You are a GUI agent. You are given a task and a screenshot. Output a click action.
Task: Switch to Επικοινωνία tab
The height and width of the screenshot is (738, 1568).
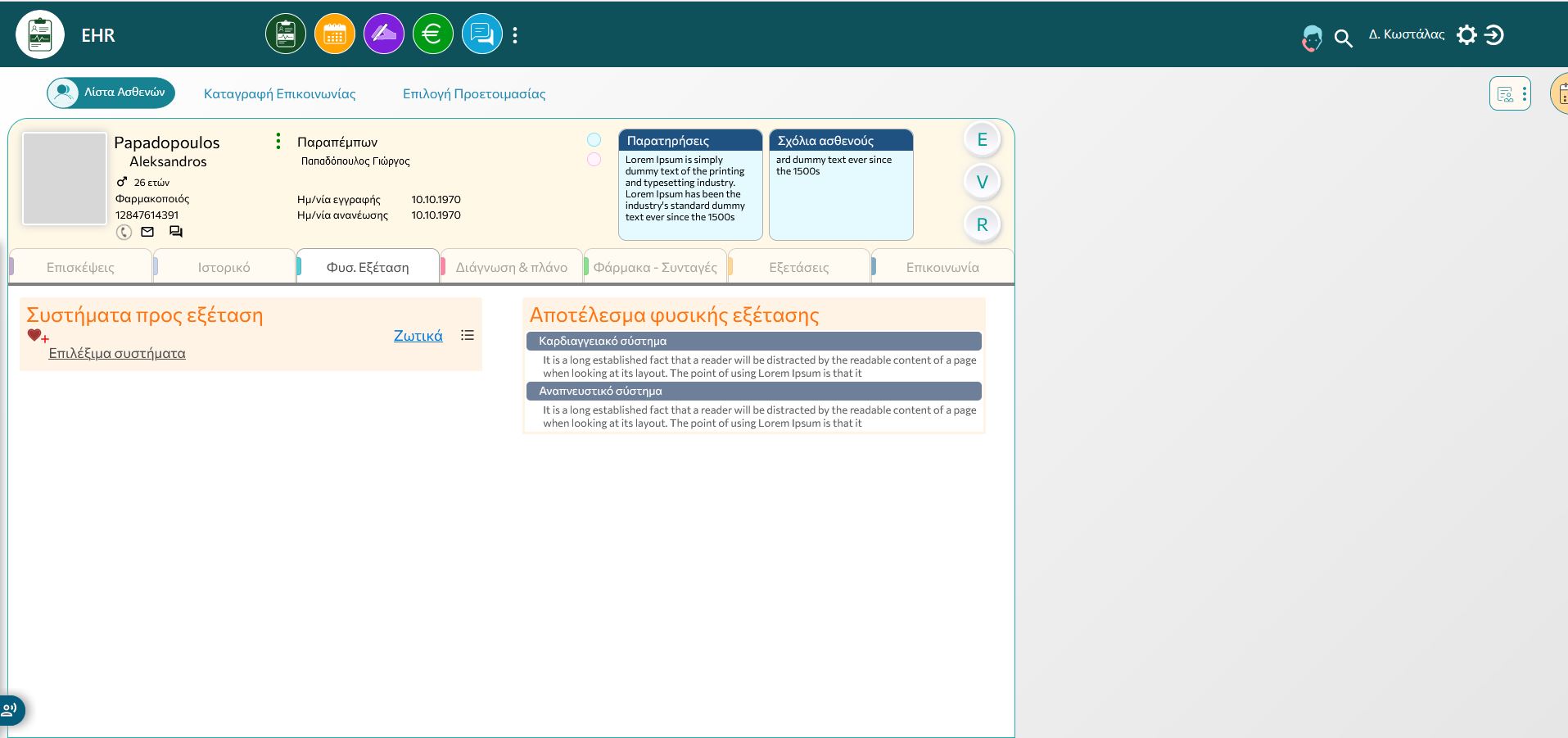pos(942,267)
